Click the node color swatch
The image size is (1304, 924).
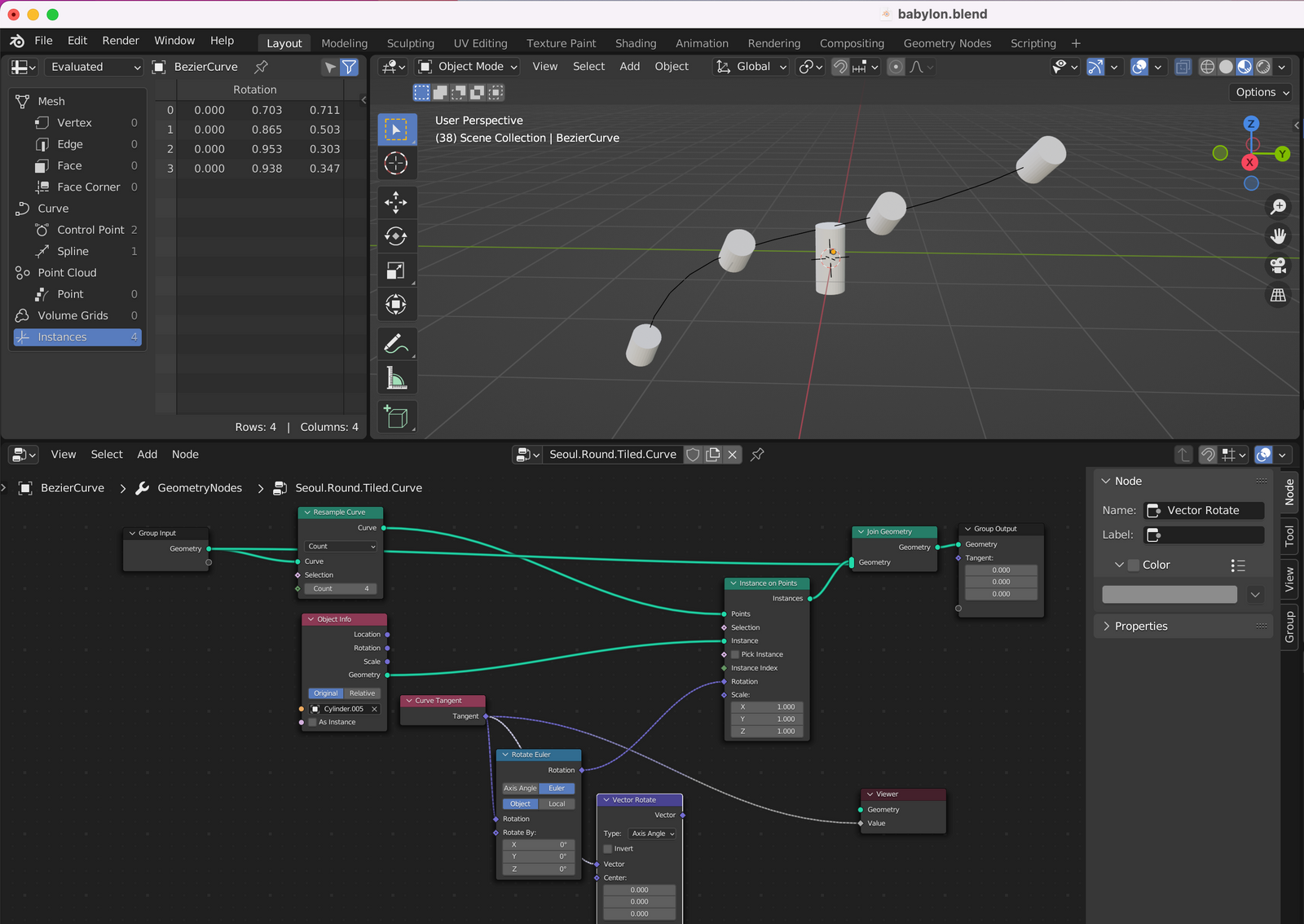1169,595
